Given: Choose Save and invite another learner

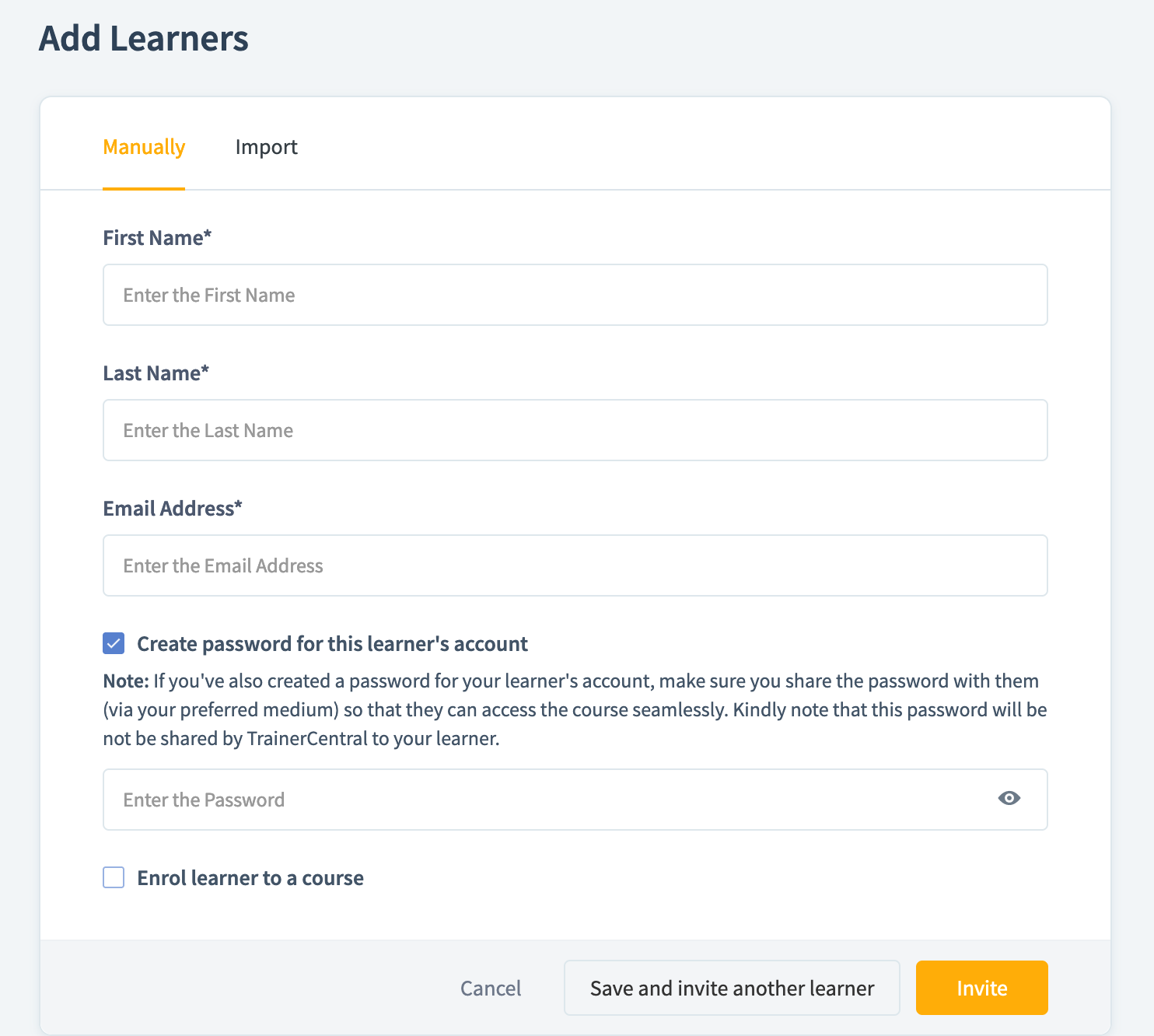Looking at the screenshot, I should (x=732, y=988).
